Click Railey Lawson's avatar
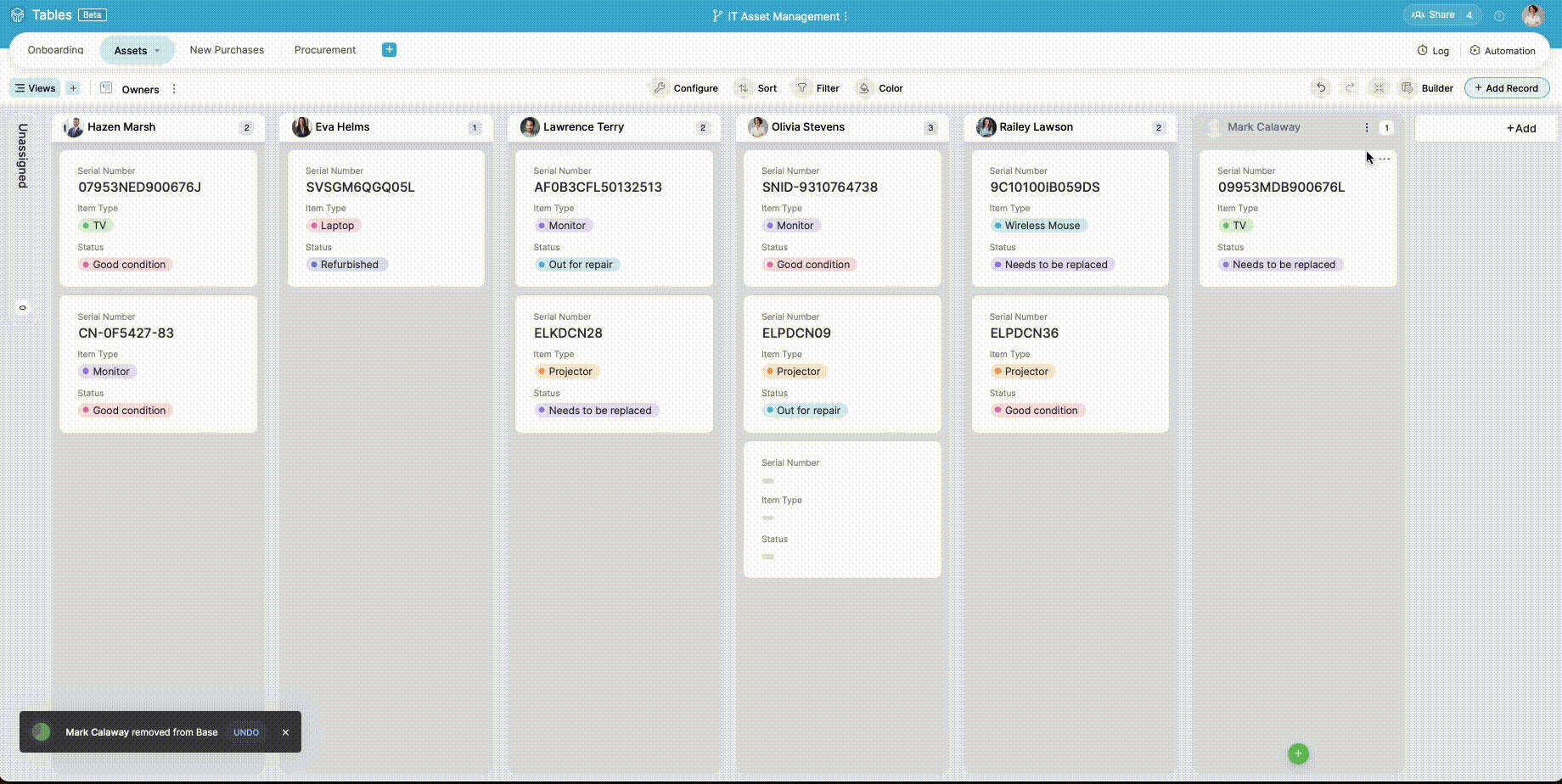Image resolution: width=1562 pixels, height=784 pixels. tap(986, 127)
